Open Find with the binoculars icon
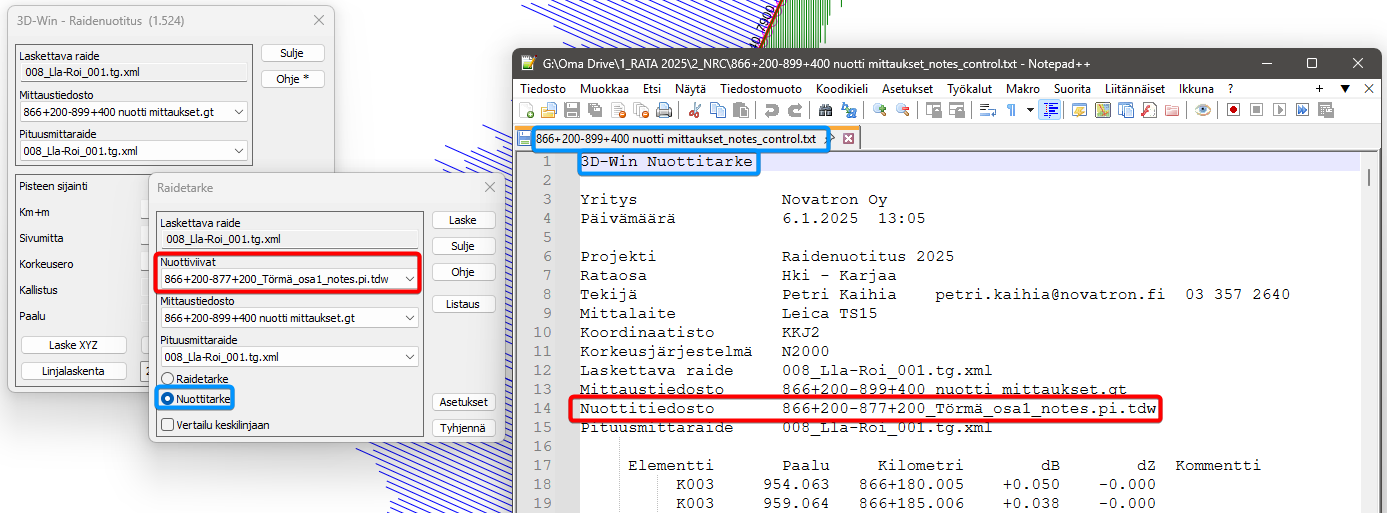This screenshot has width=1387, height=513. [826, 110]
